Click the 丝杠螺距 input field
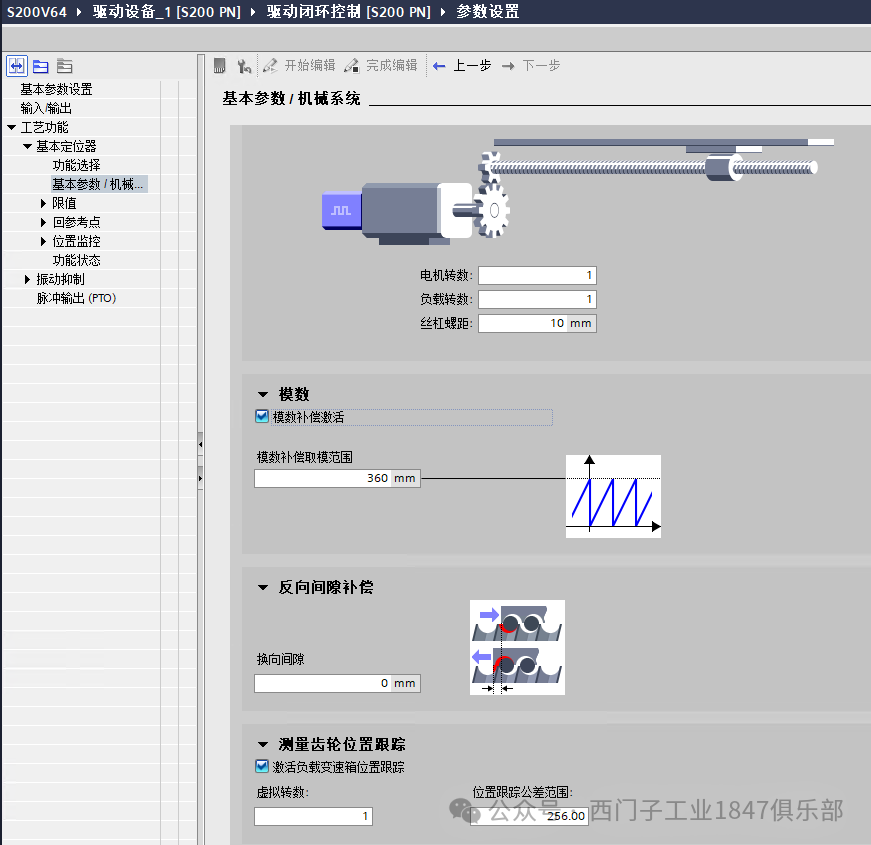The height and width of the screenshot is (845, 871). point(537,323)
